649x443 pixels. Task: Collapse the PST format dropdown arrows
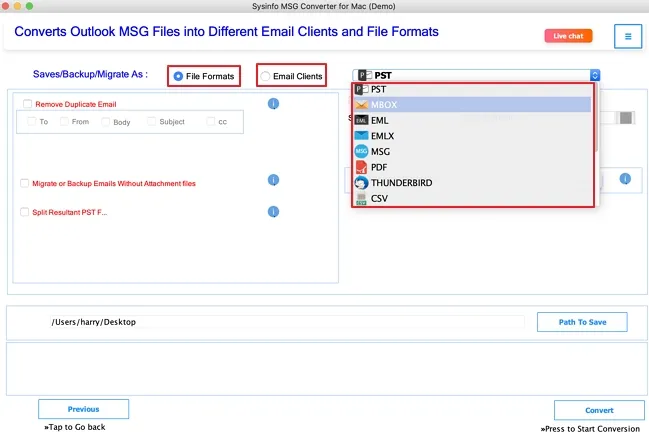coord(595,75)
